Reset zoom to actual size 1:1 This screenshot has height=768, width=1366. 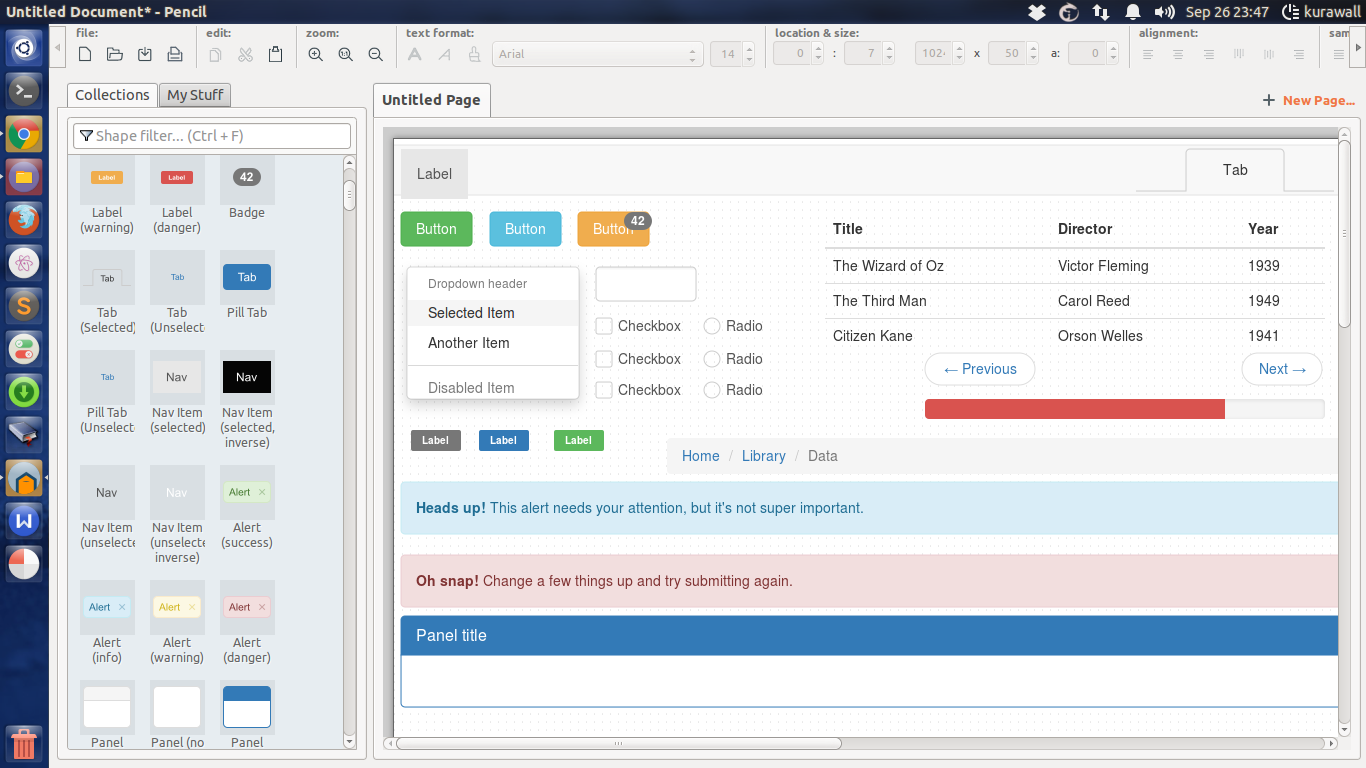345,54
